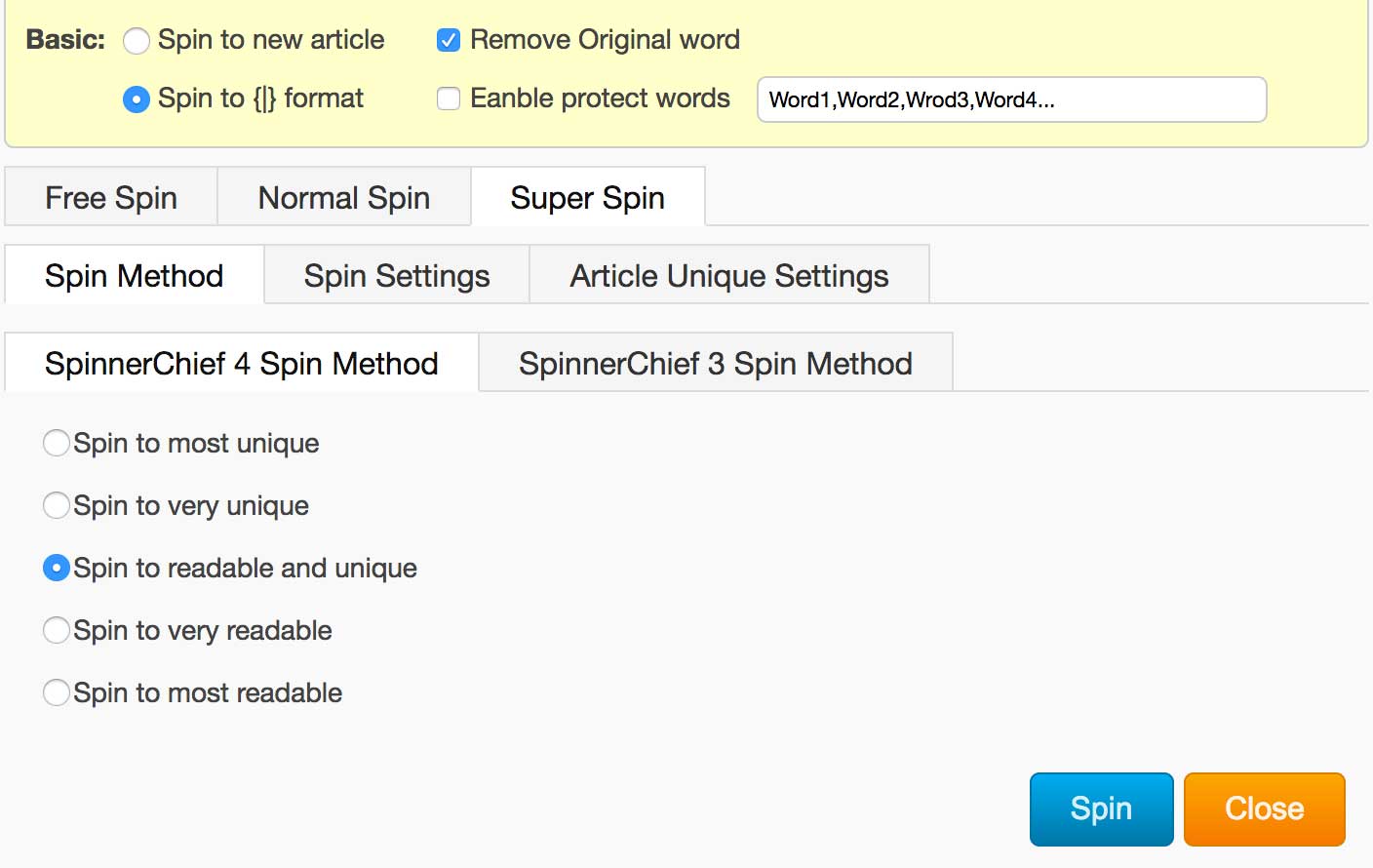The width and height of the screenshot is (1373, 868).
Task: Open the Spin Settings tab
Action: (397, 276)
